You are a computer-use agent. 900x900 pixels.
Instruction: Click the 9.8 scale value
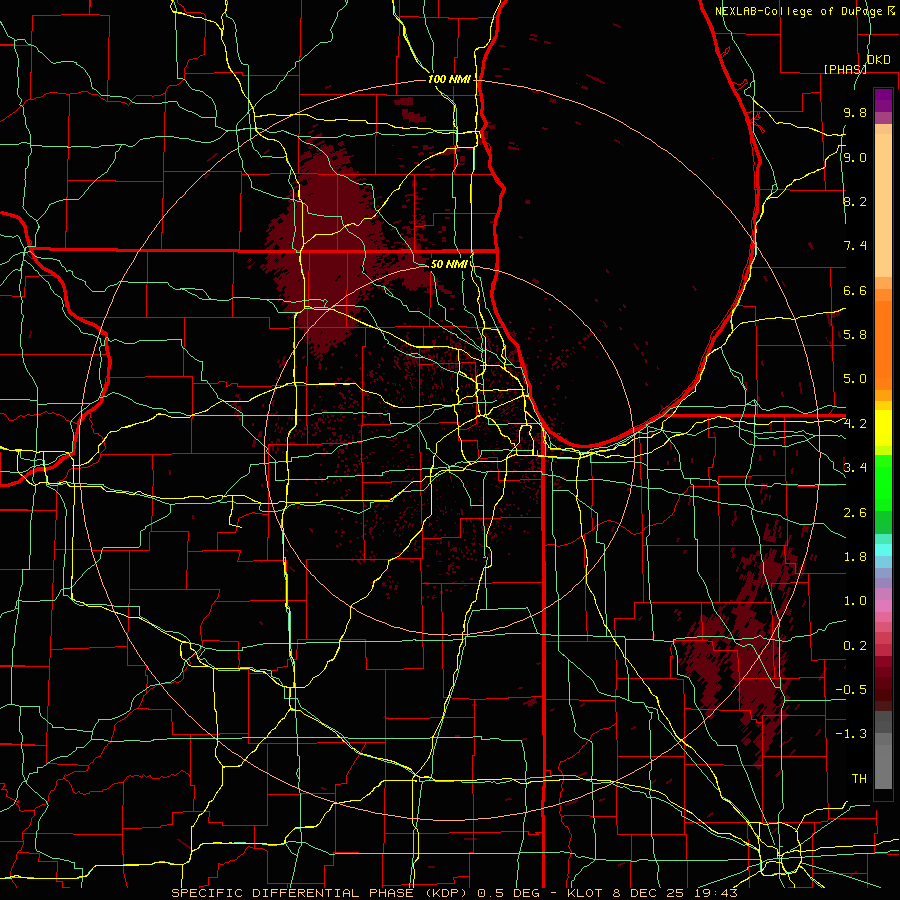point(855,113)
